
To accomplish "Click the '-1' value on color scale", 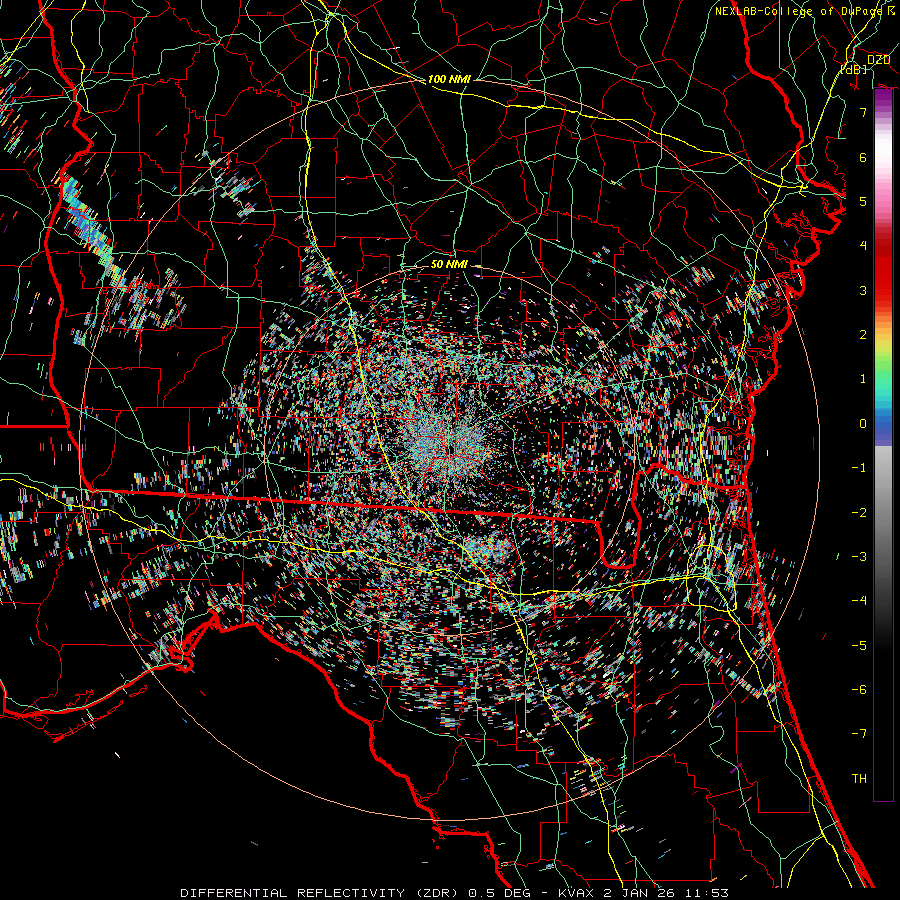I will [x=859, y=468].
